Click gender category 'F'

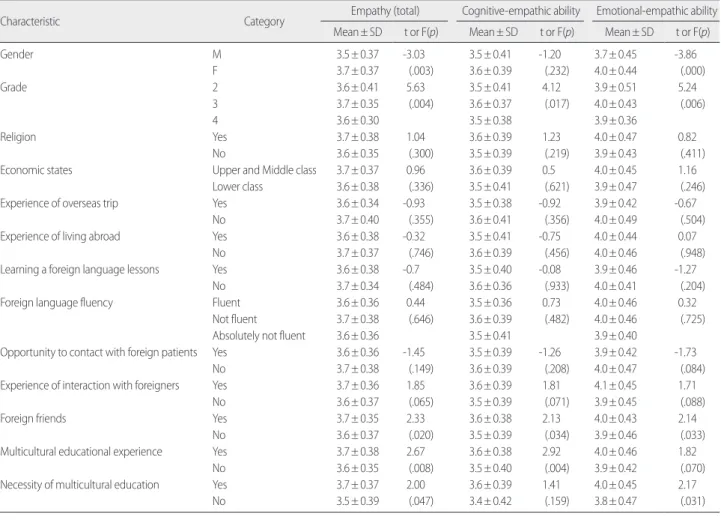pos(215,71)
